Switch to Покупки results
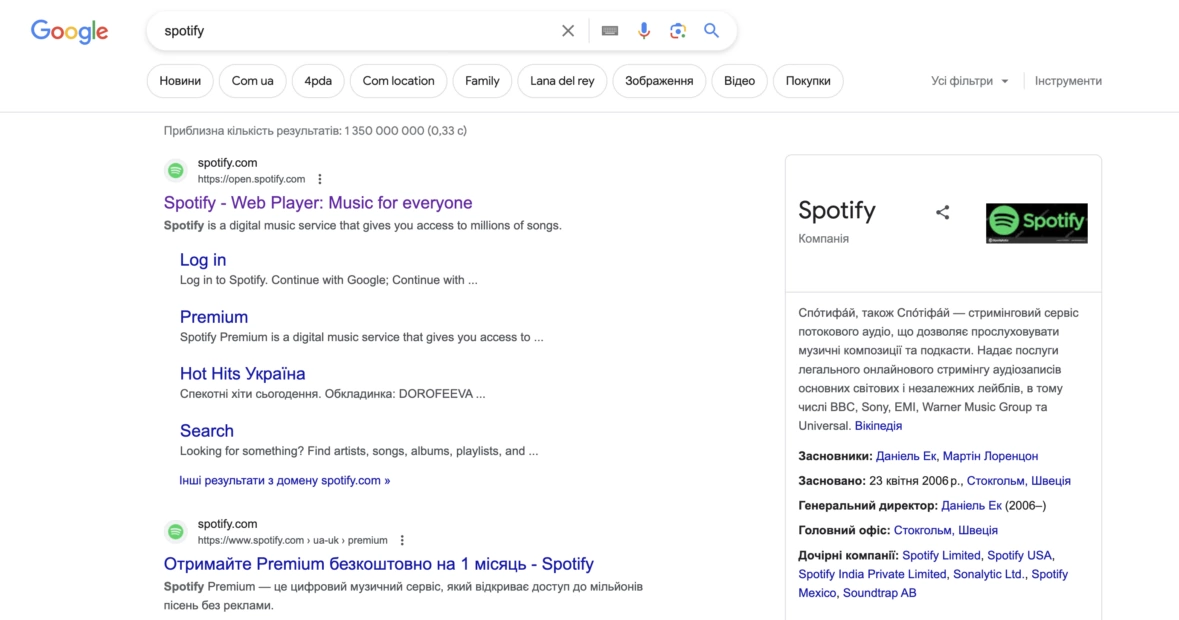1179x620 pixels. [808, 81]
